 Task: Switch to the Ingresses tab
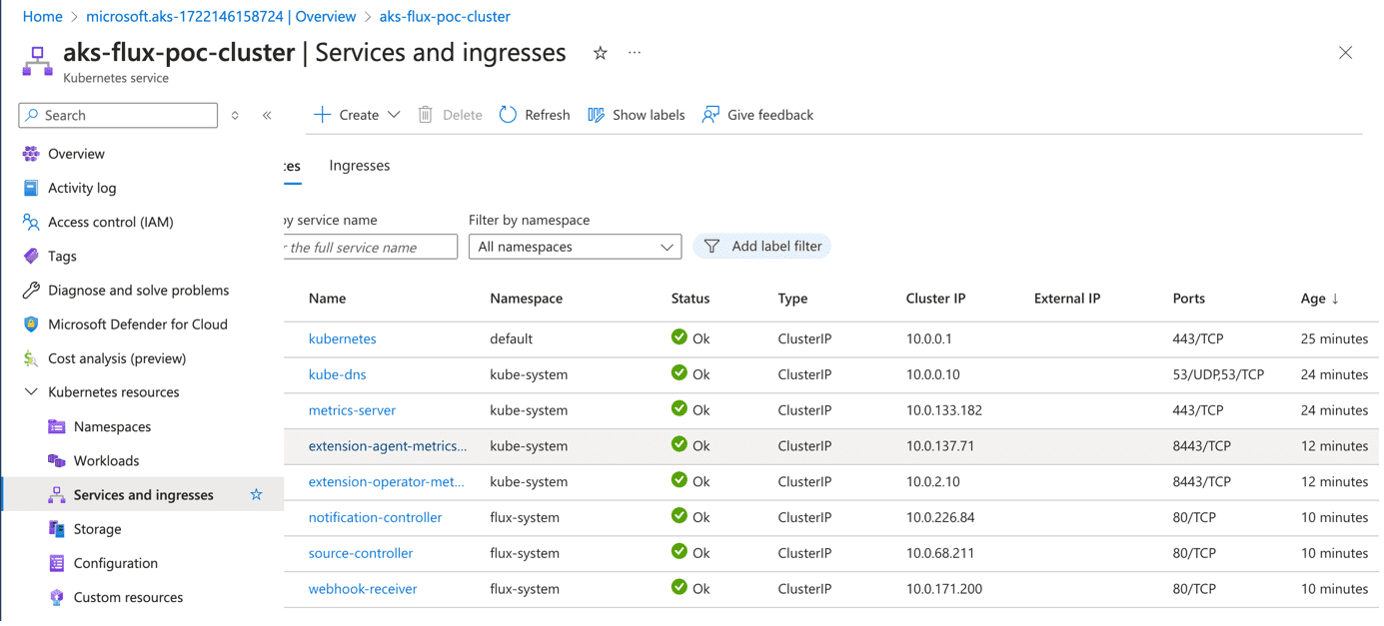click(359, 166)
